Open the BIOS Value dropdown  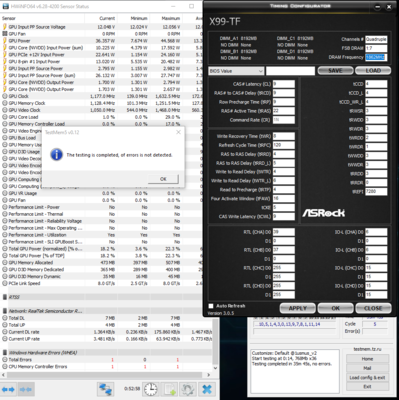(236, 71)
